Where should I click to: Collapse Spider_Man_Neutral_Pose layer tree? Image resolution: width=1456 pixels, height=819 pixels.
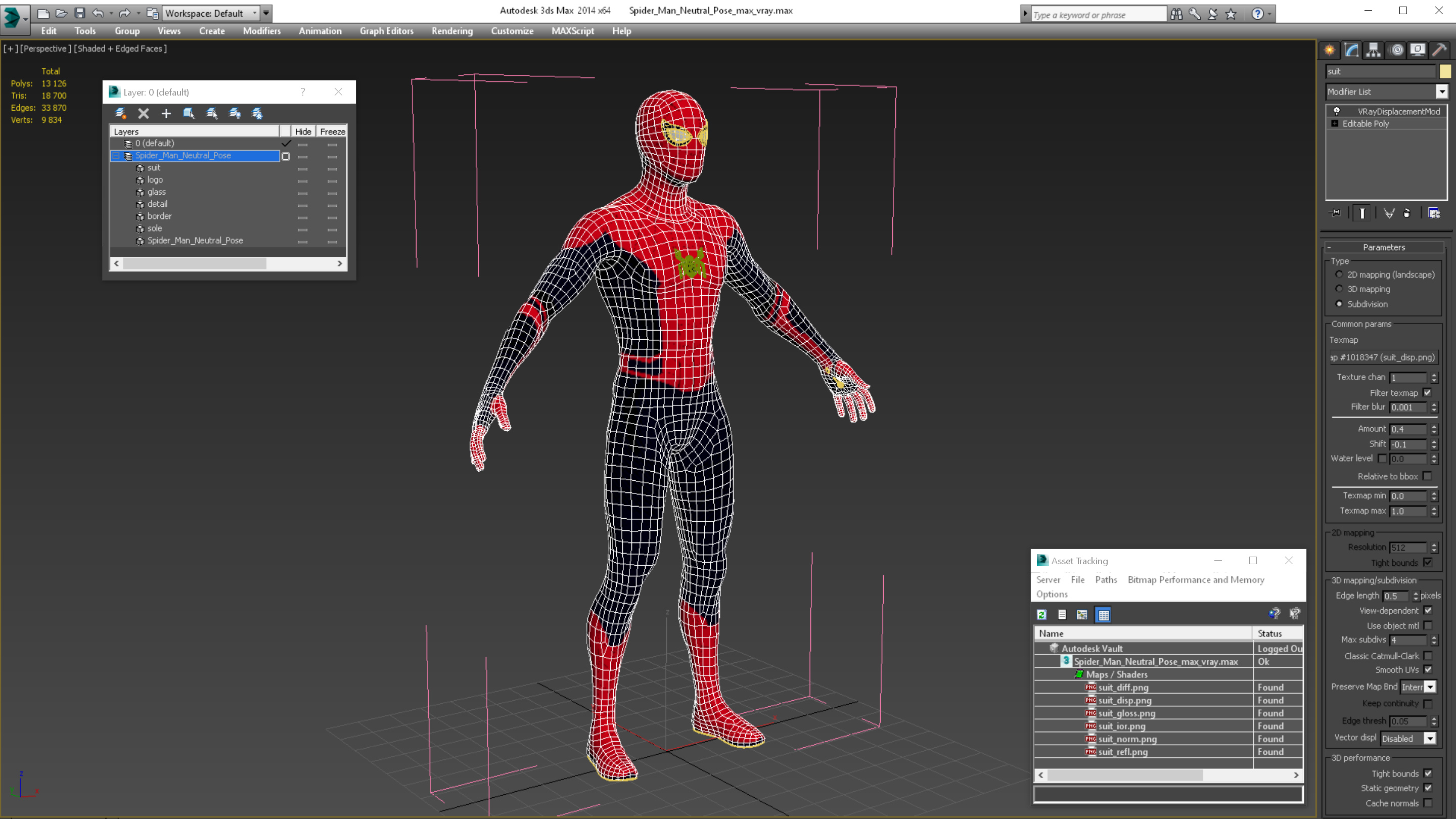(116, 155)
